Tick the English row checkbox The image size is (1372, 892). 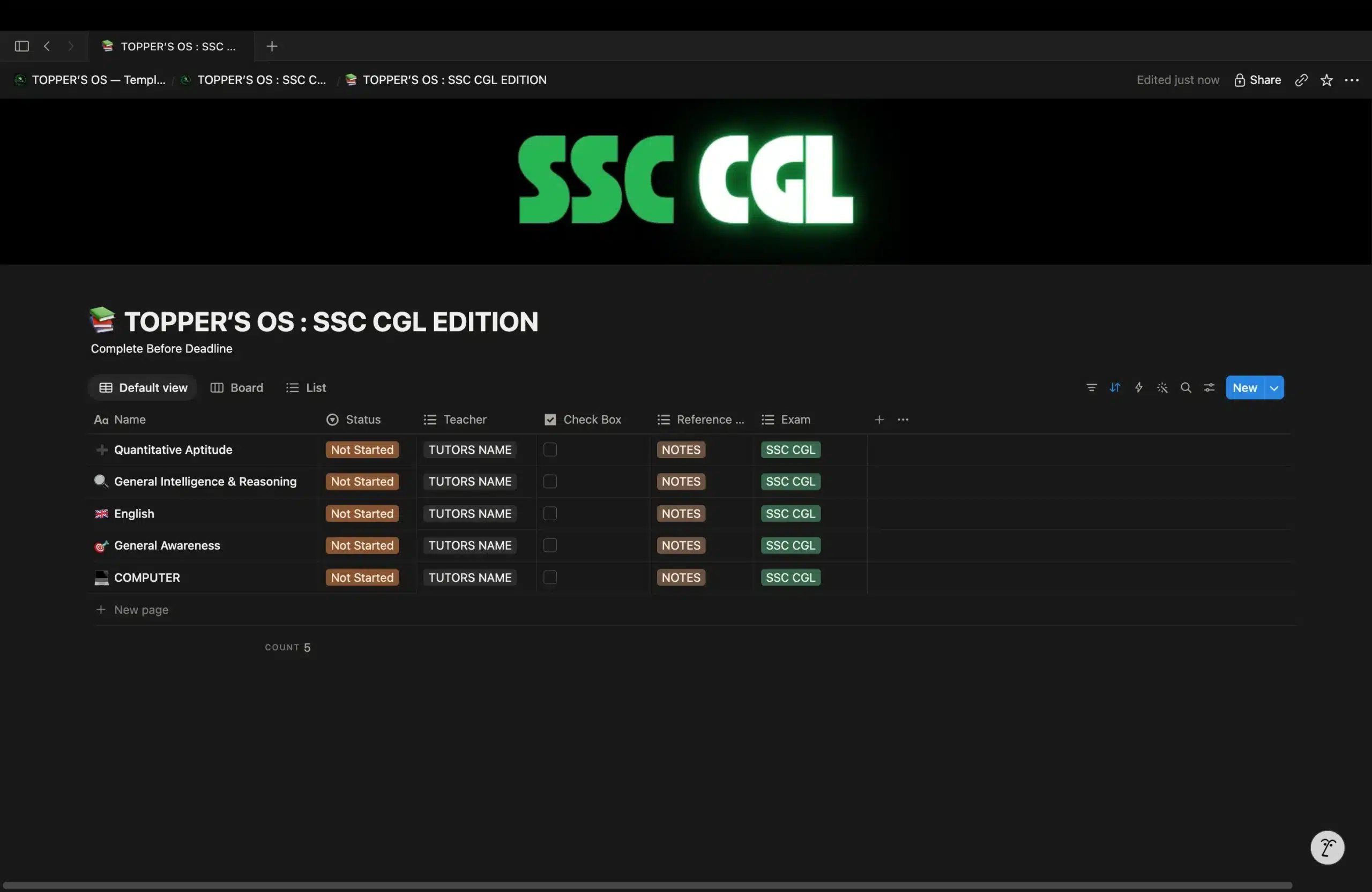point(550,513)
